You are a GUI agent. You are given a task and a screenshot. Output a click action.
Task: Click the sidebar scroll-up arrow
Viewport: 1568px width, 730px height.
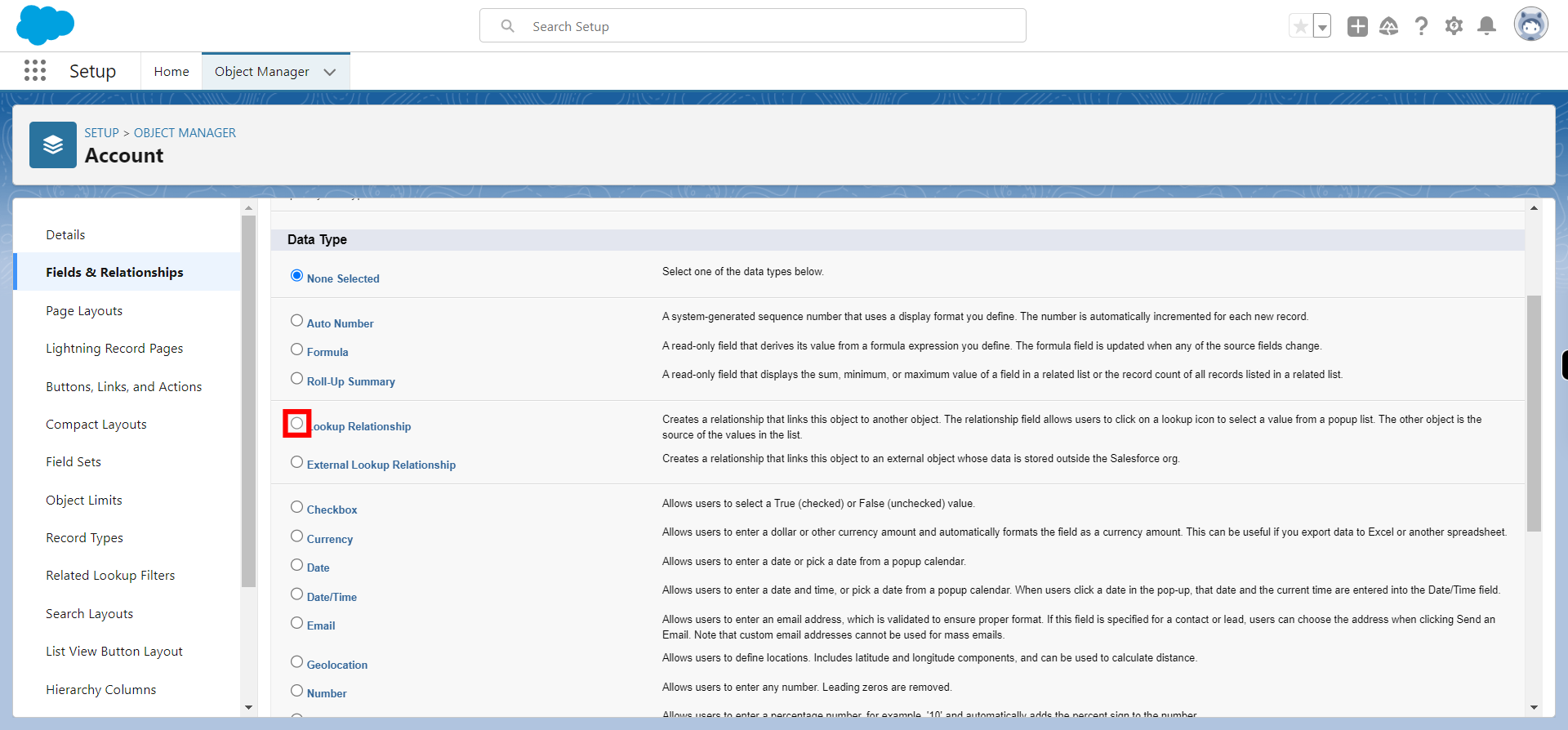[249, 208]
